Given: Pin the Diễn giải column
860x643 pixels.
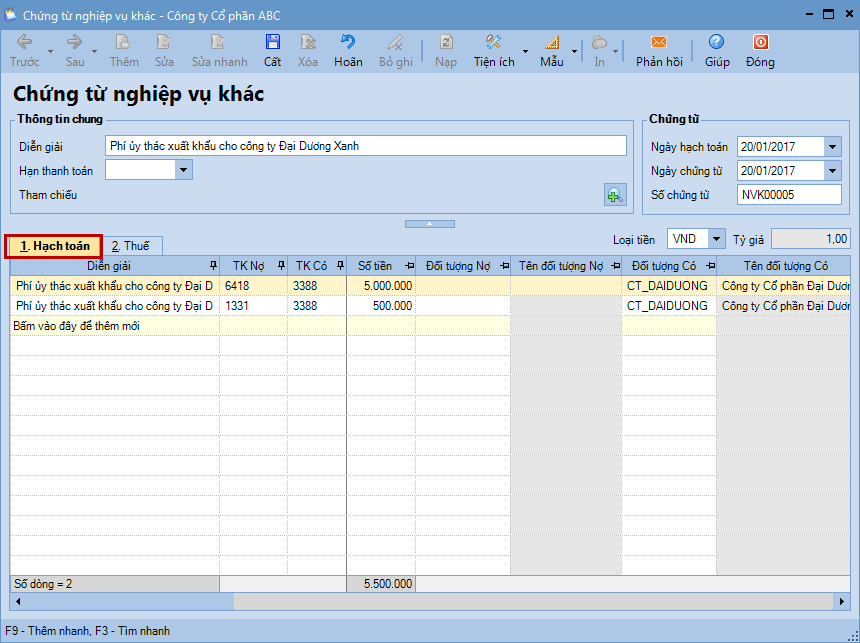Looking at the screenshot, I should click(x=212, y=266).
